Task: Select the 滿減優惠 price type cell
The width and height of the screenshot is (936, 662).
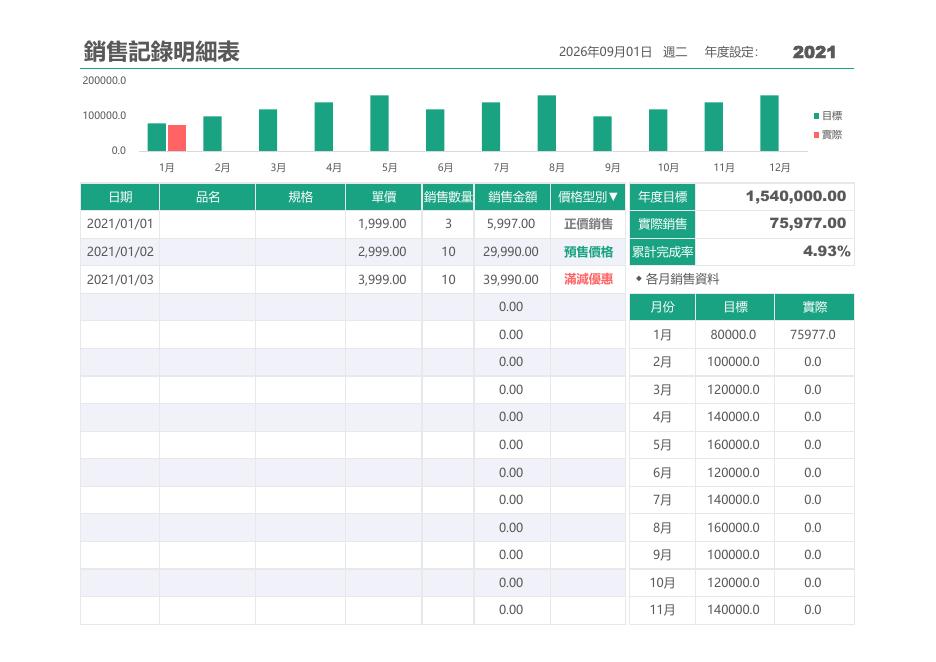Action: click(x=588, y=279)
